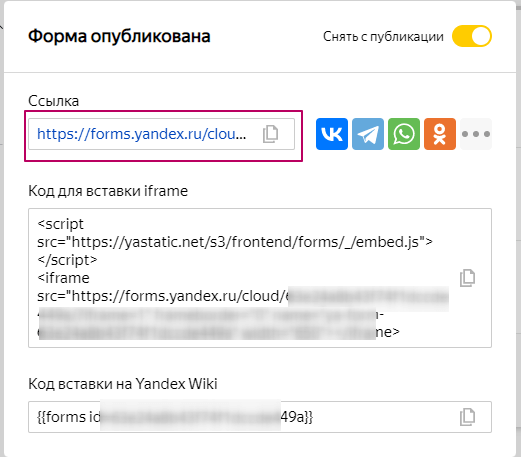Copy the iframe embed code
The width and height of the screenshot is (521, 457).
(x=467, y=278)
